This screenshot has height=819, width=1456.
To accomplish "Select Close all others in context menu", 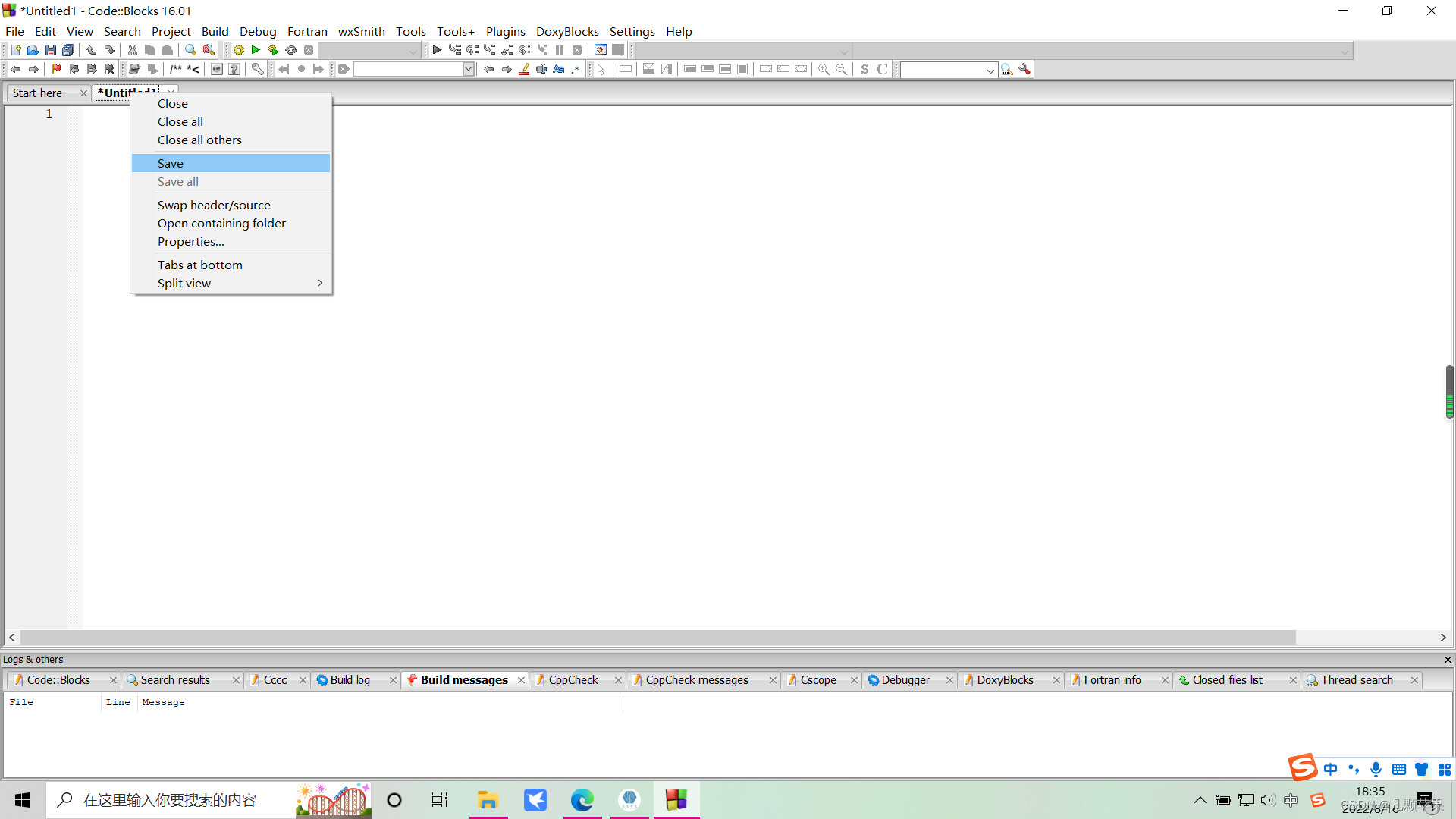I will 231,140.
